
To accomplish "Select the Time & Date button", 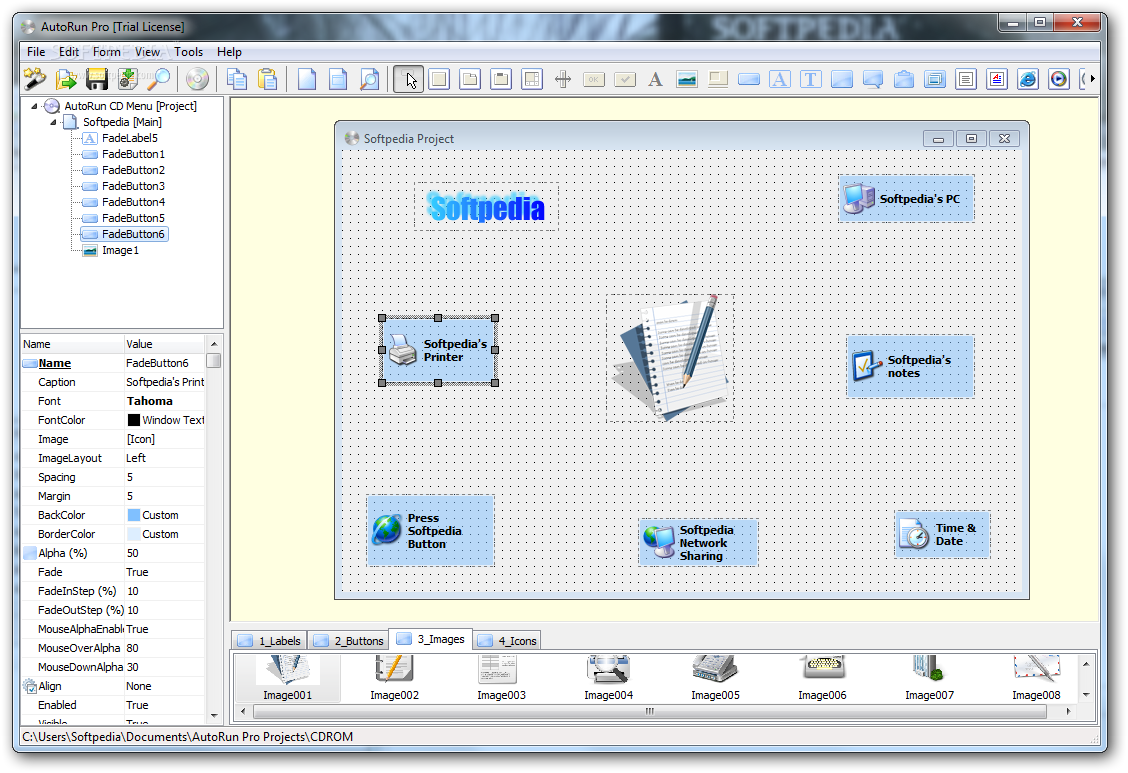I will pyautogui.click(x=942, y=534).
